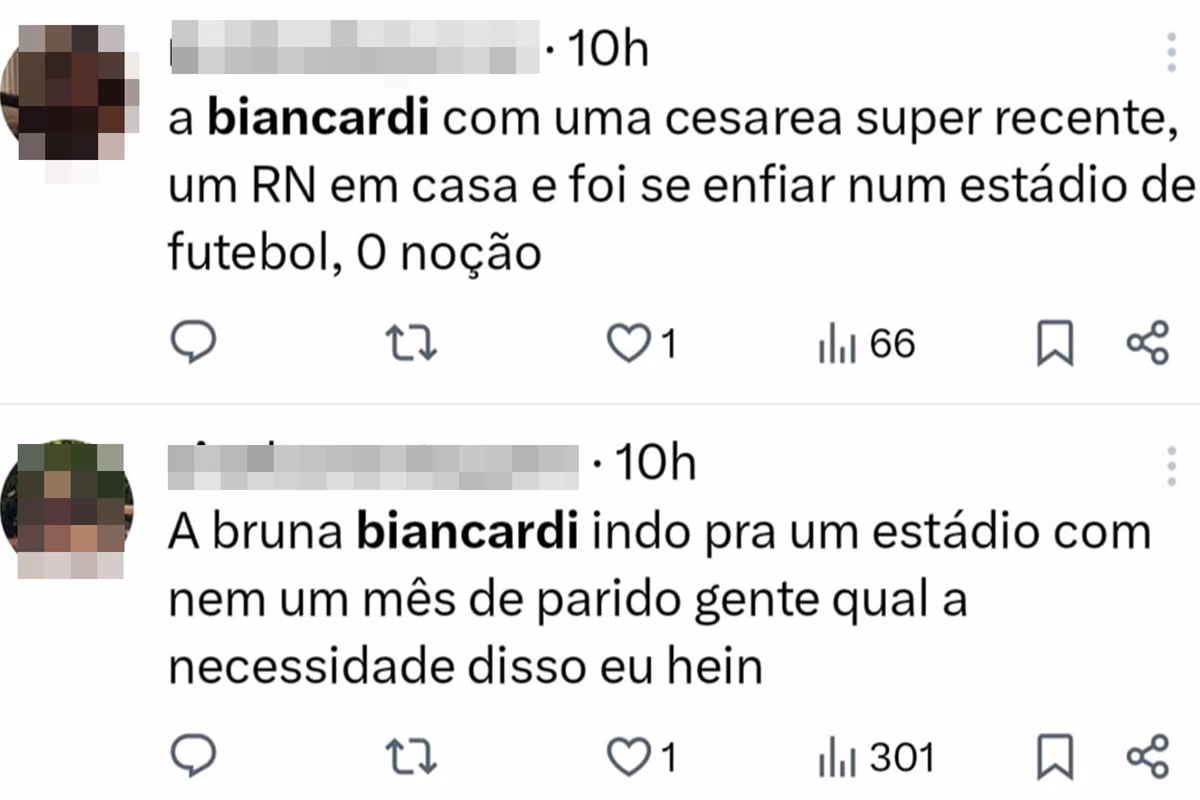
Task: View analytics showing 301 views
Action: click(x=876, y=757)
